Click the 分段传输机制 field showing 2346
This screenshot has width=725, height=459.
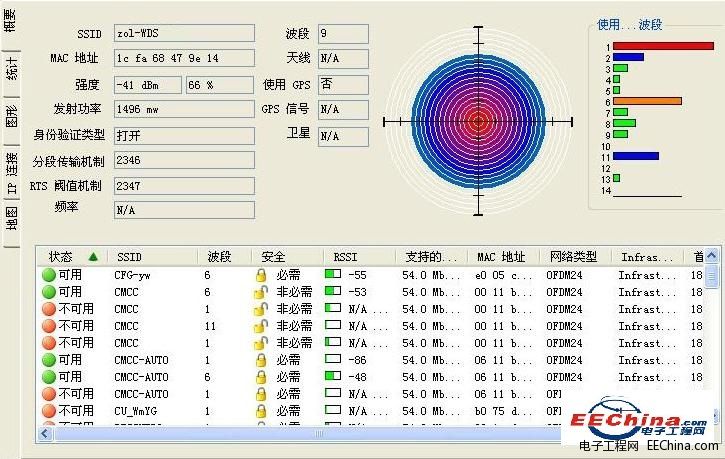pyautogui.click(x=184, y=160)
